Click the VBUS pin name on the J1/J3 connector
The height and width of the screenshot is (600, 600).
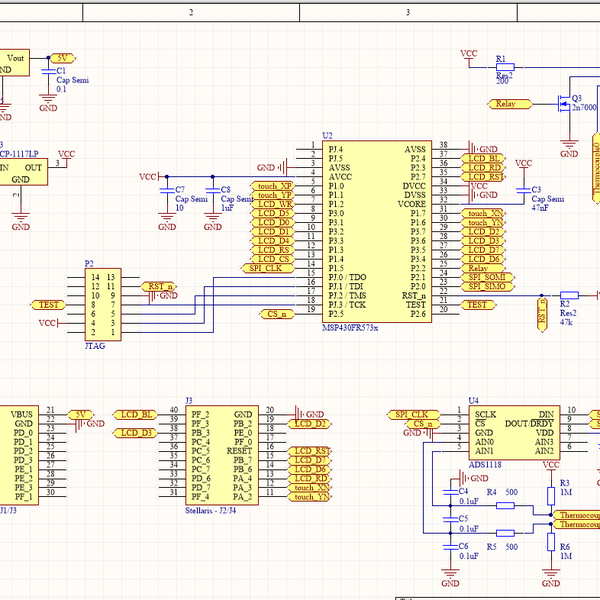[x=21, y=414]
